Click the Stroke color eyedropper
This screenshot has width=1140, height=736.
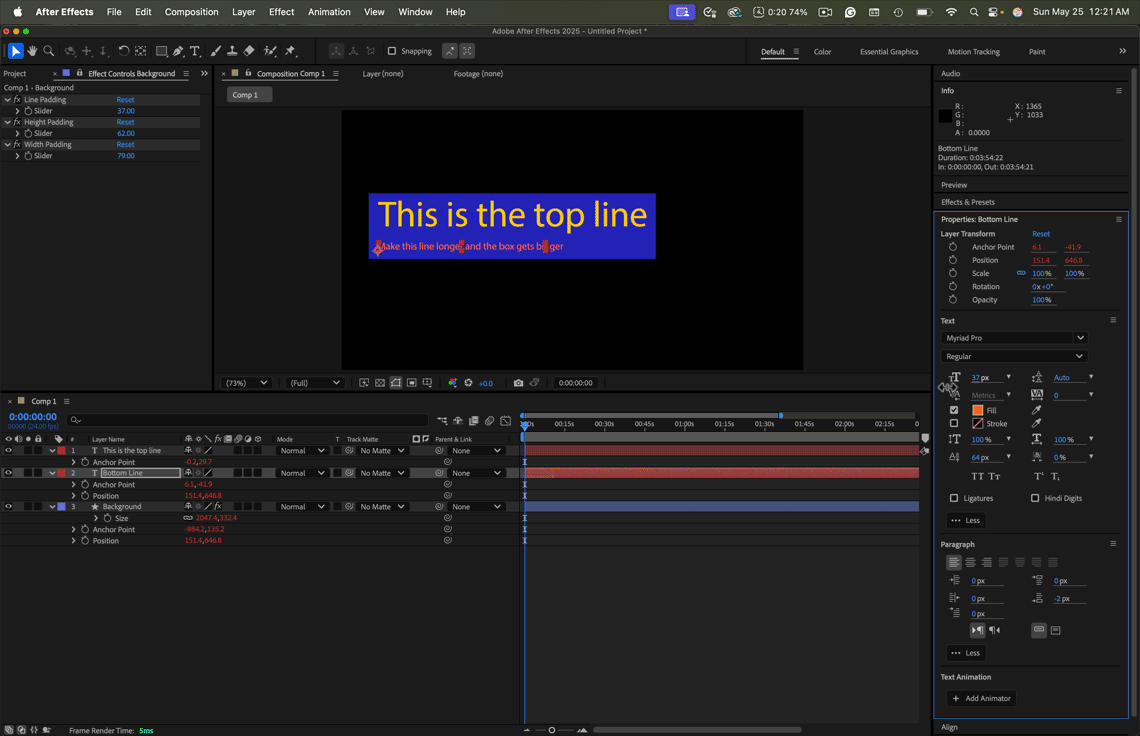point(1037,423)
